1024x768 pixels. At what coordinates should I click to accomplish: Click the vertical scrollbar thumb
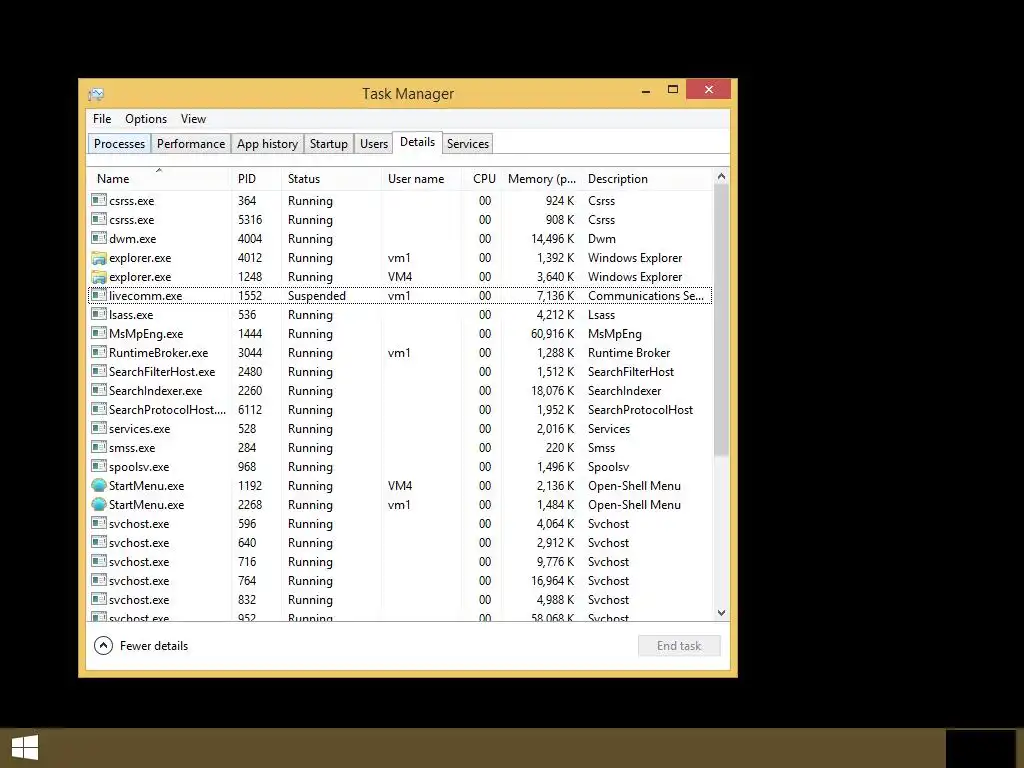[722, 320]
